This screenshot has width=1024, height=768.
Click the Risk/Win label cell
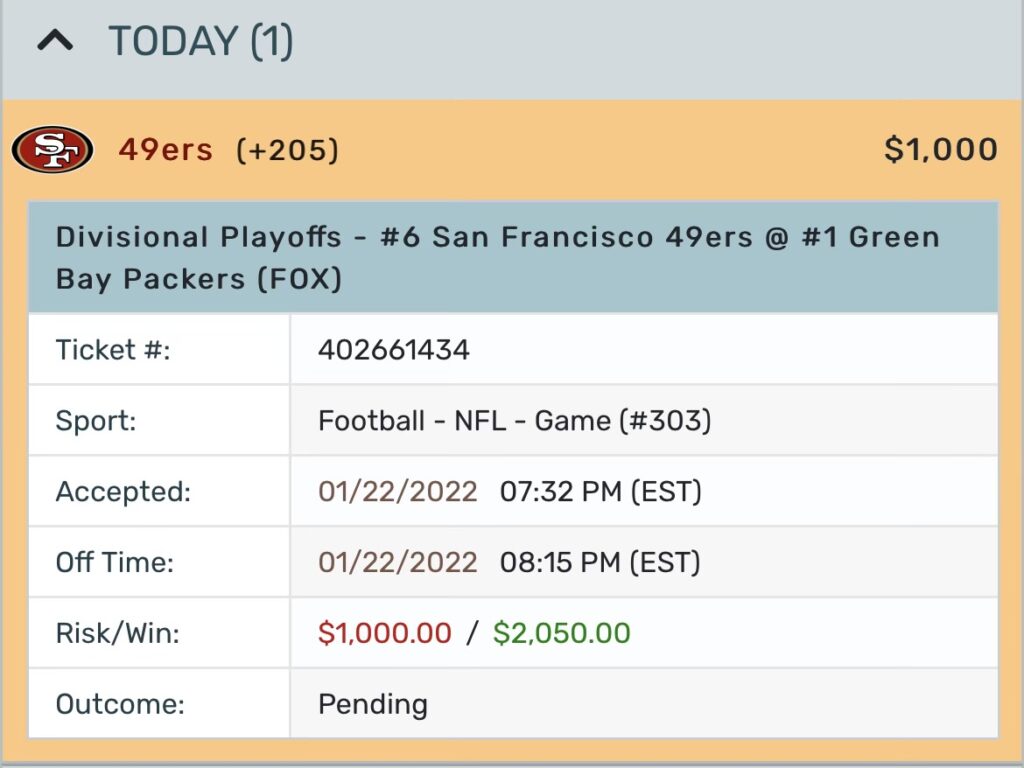pos(159,633)
